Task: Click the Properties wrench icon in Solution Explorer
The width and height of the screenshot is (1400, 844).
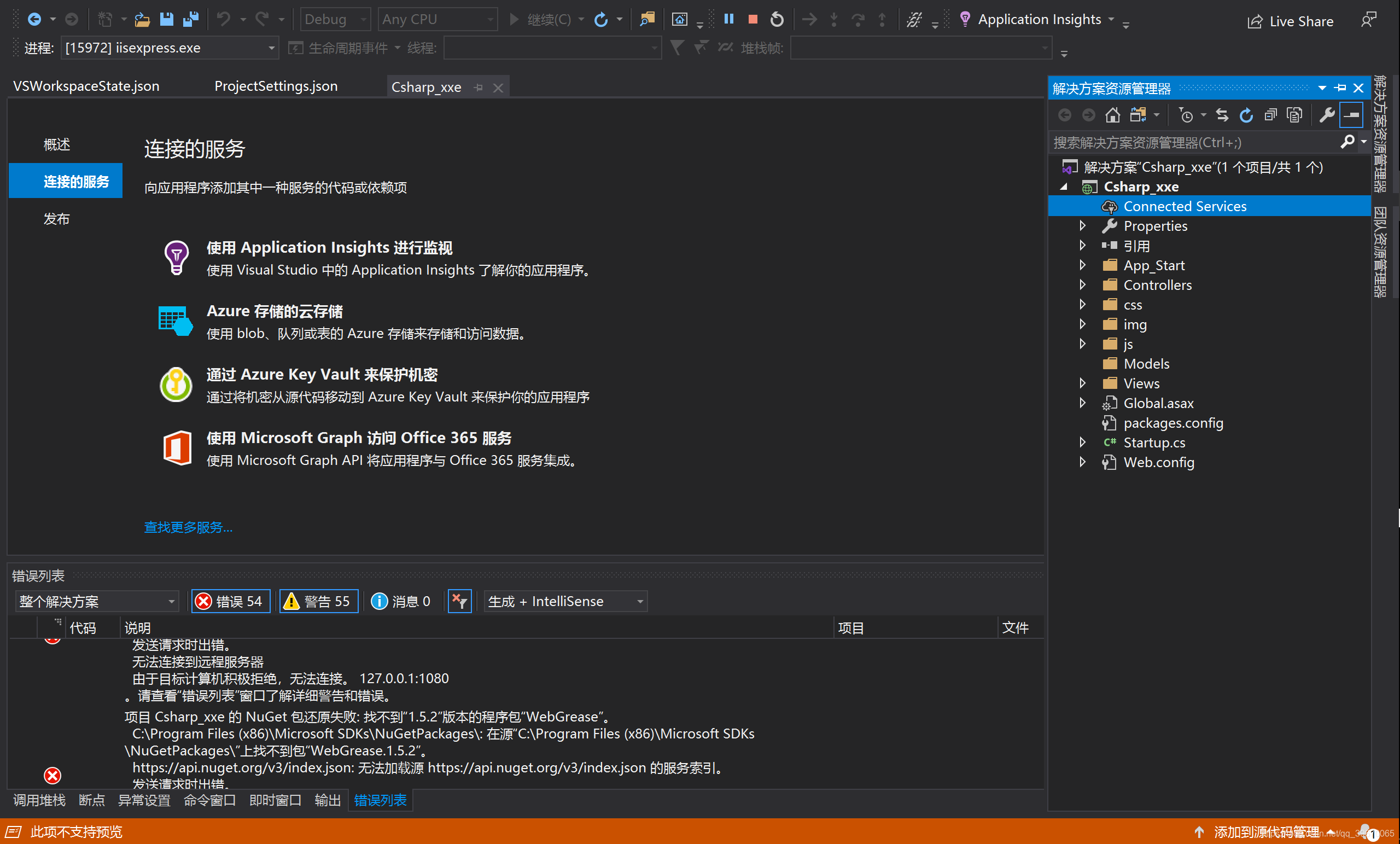Action: (1327, 115)
